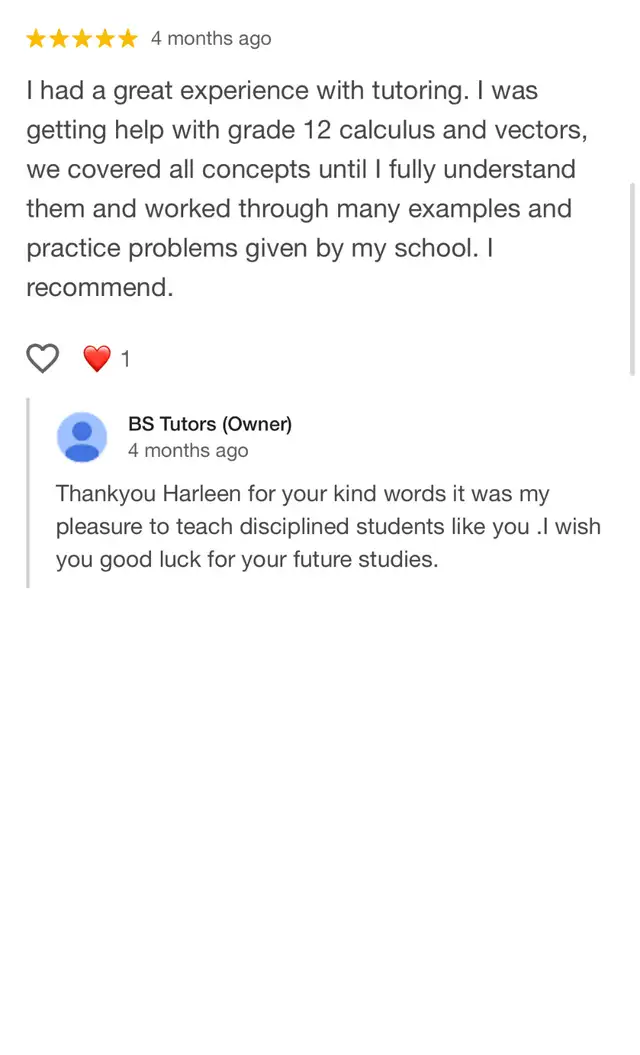The height and width of the screenshot is (1055, 640).
Task: Click the review's "4 months ago" timestamp
Action: (x=211, y=39)
